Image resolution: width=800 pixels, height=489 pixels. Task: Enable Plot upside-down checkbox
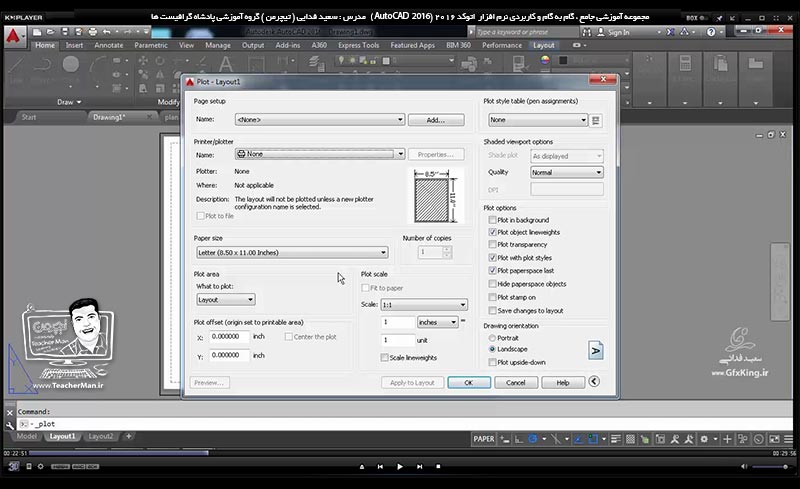tap(492, 362)
